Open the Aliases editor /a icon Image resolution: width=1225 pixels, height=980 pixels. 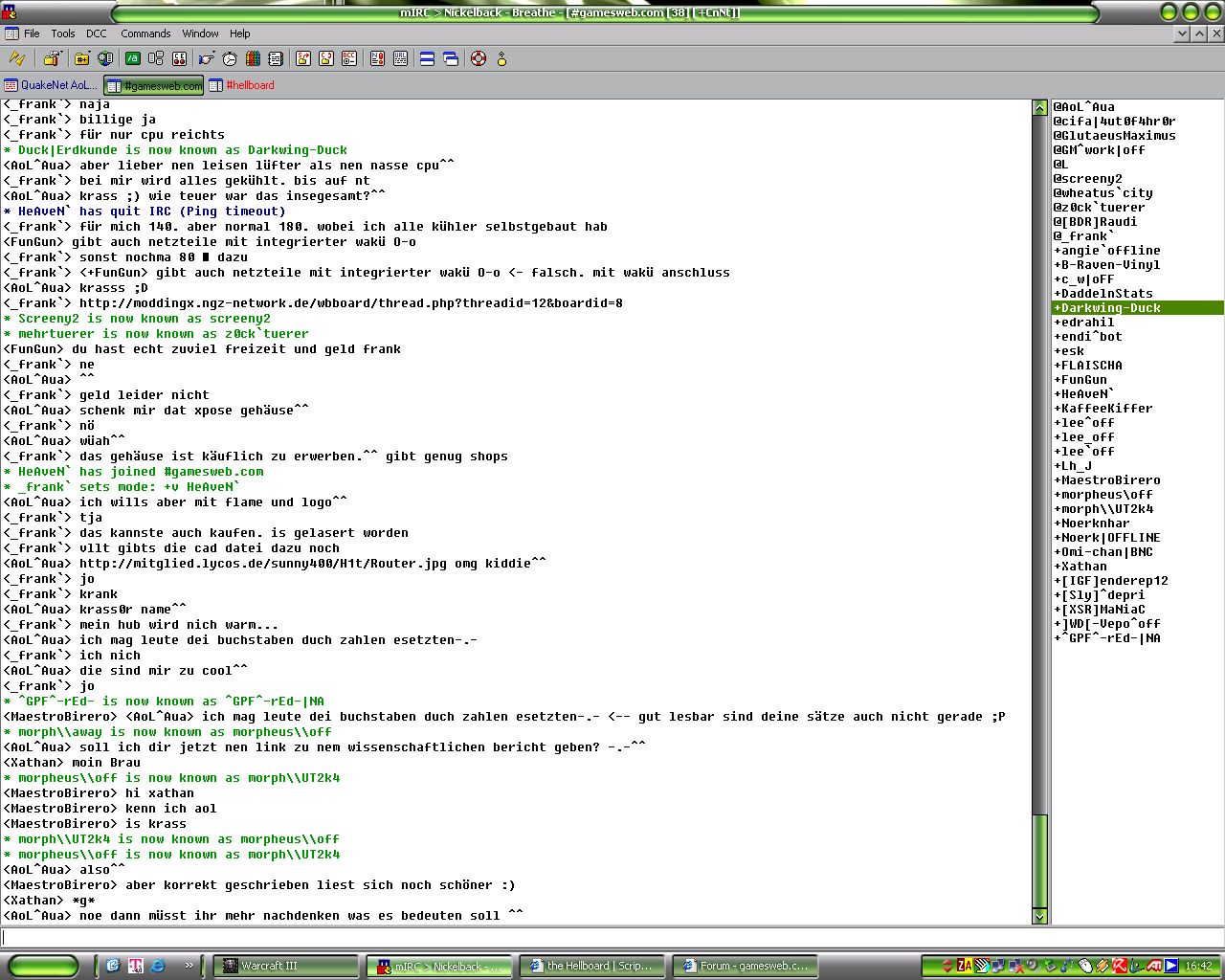(x=133, y=59)
